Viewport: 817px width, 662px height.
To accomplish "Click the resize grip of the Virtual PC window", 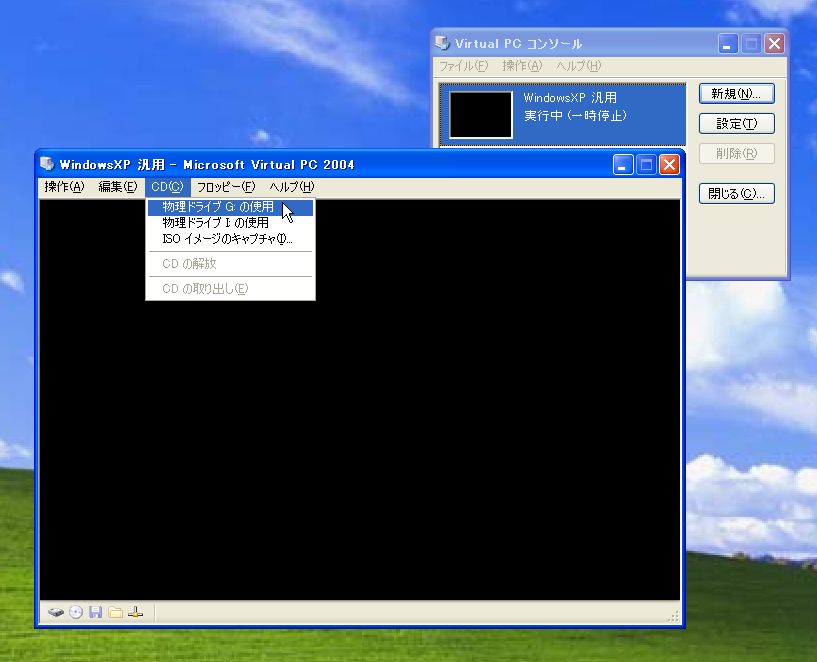I will 673,616.
